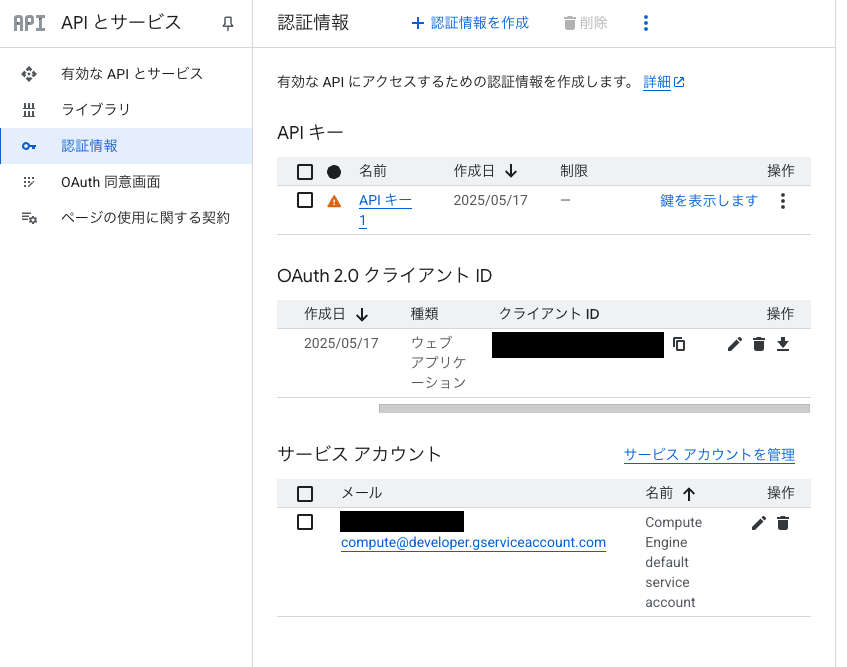Click the 制限 column header
This screenshot has width=847, height=667.
click(x=574, y=171)
